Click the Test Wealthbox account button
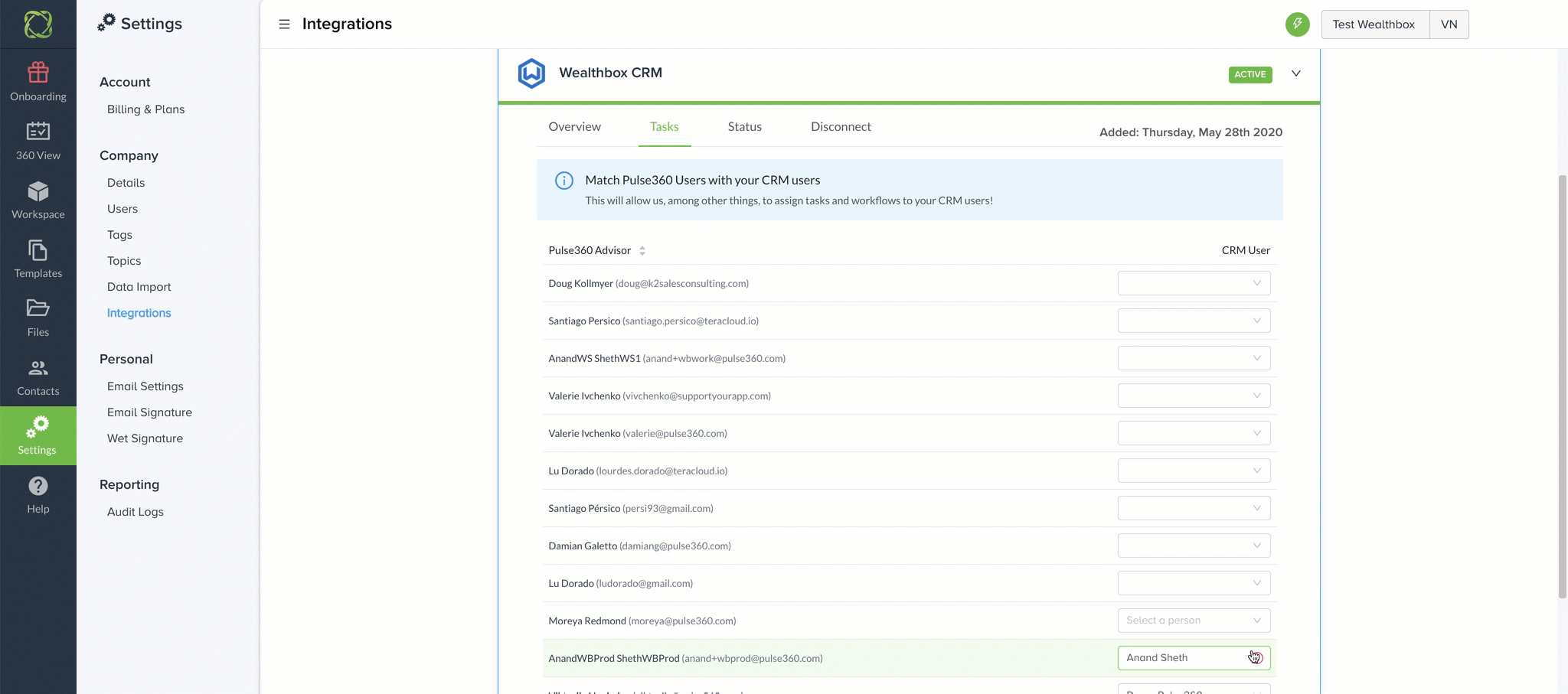 pos(1375,24)
